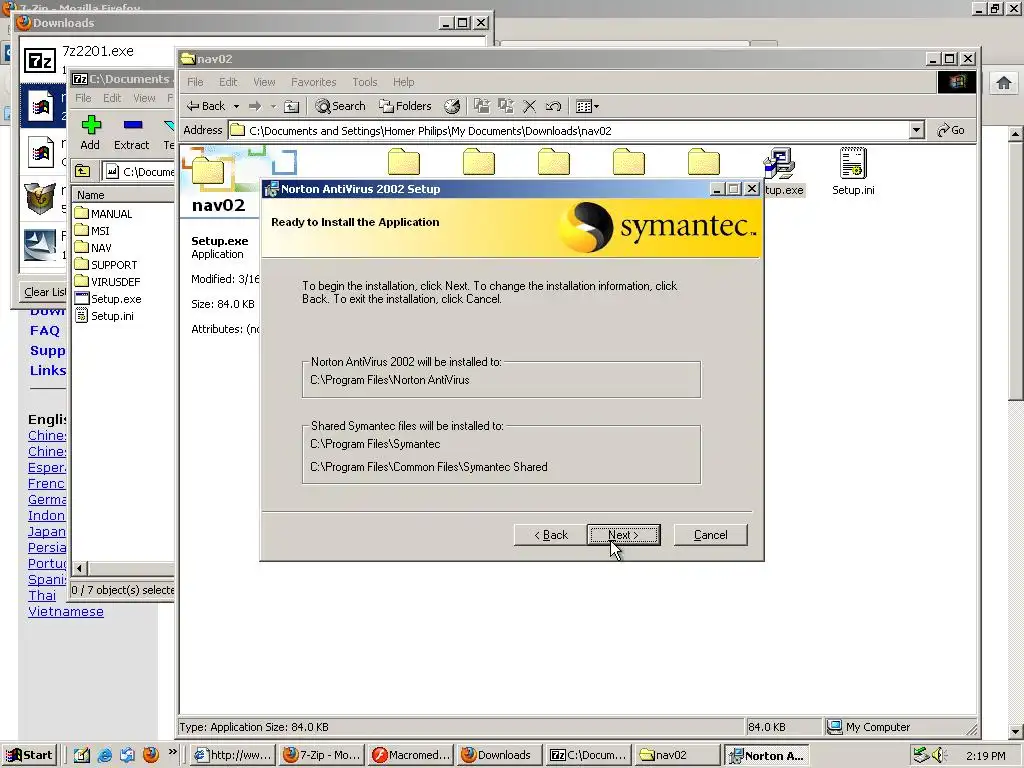Image resolution: width=1024 pixels, height=768 pixels.
Task: Toggle the Folders pane in nav02 window
Action: point(406,106)
